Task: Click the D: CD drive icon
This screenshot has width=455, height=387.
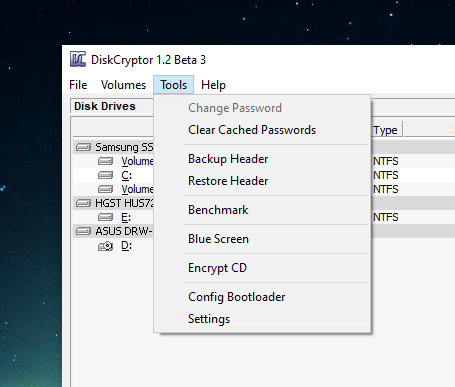Action: [x=105, y=246]
